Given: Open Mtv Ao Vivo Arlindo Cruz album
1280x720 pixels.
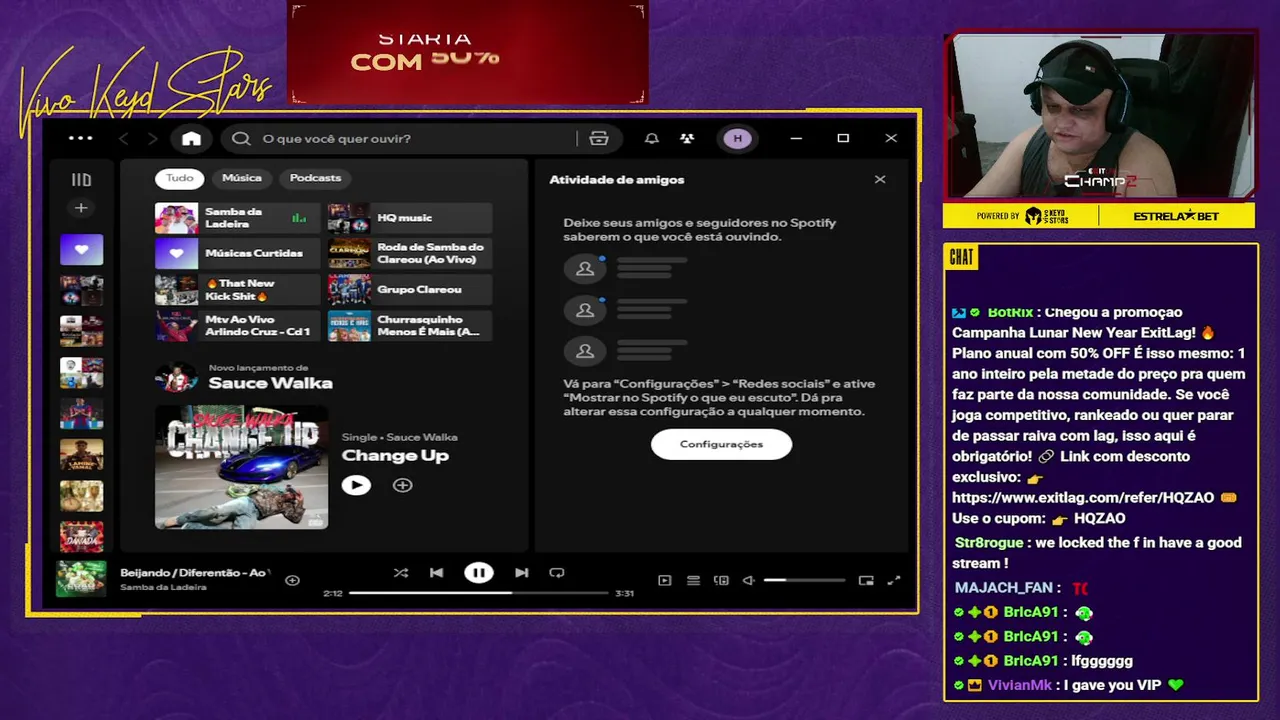Looking at the screenshot, I should (x=237, y=326).
